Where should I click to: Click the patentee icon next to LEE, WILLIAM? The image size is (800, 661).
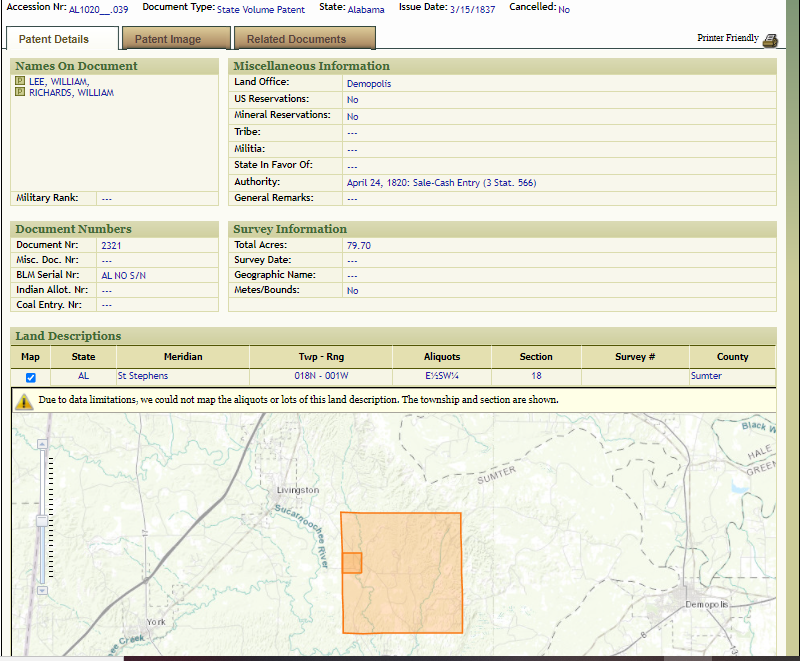coord(20,81)
